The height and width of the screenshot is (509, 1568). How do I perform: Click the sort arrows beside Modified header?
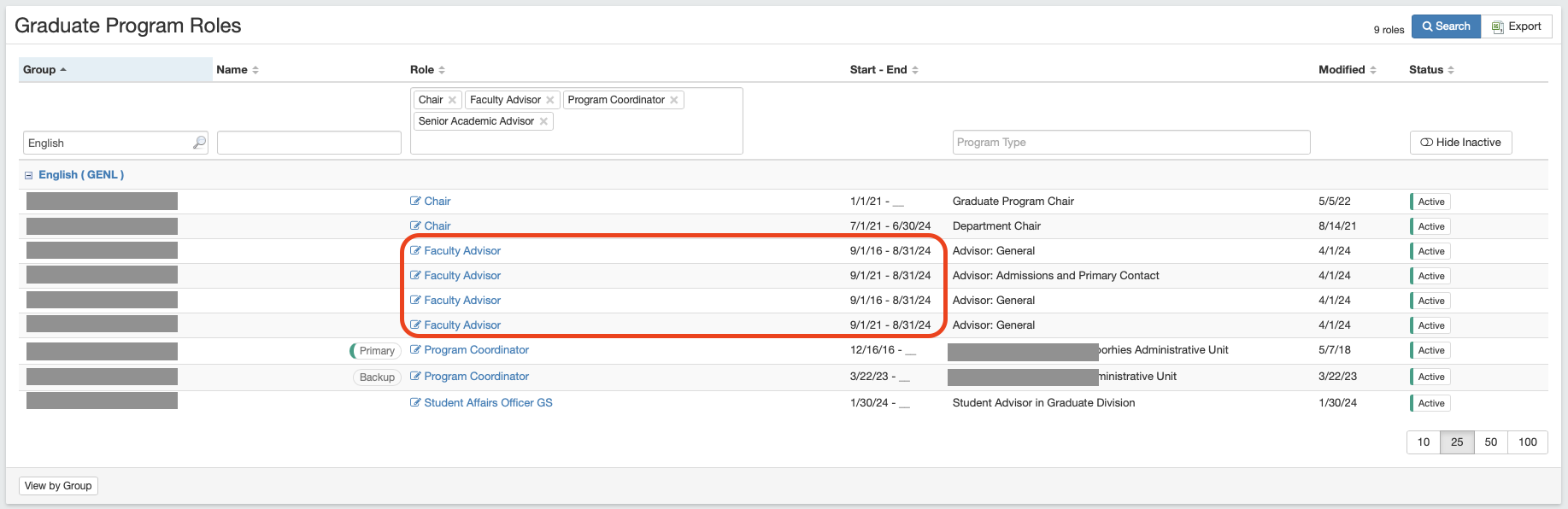click(1373, 70)
